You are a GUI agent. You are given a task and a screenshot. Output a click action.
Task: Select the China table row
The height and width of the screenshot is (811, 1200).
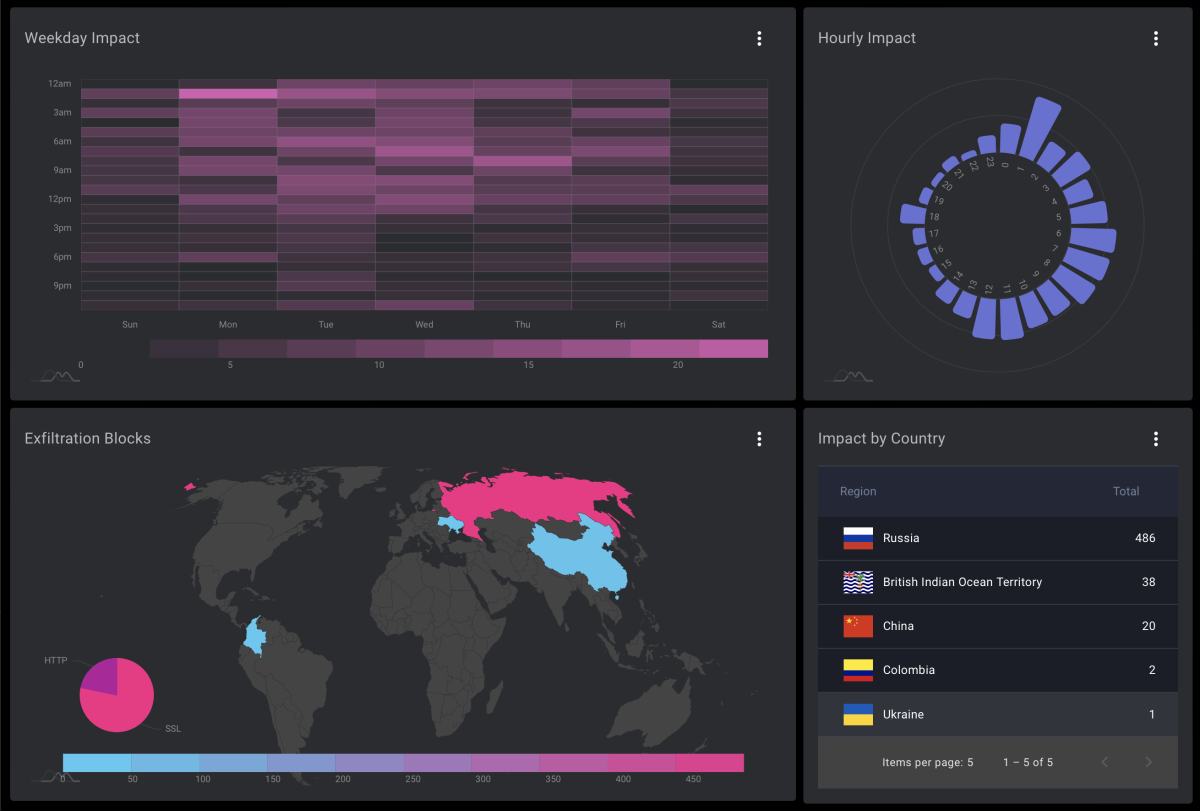click(998, 626)
